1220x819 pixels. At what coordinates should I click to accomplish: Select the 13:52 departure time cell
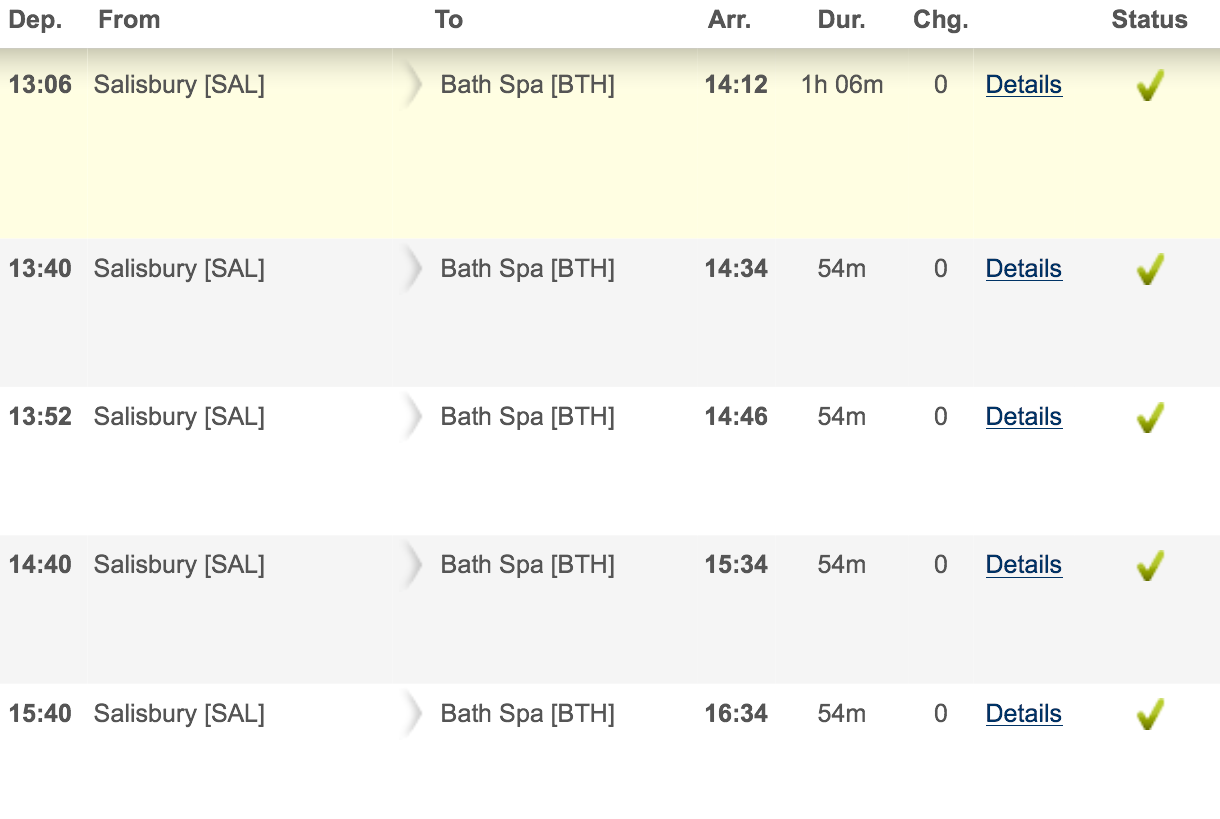click(40, 417)
